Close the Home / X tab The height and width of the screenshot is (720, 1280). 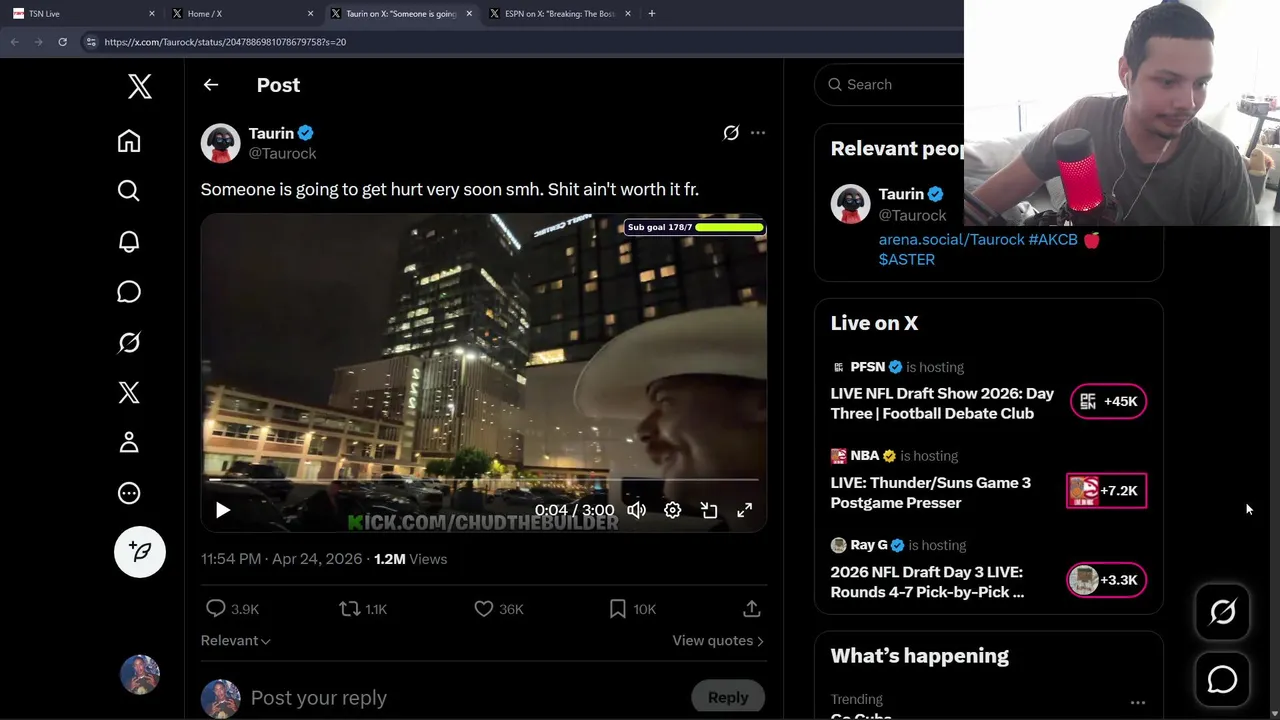coord(311,14)
